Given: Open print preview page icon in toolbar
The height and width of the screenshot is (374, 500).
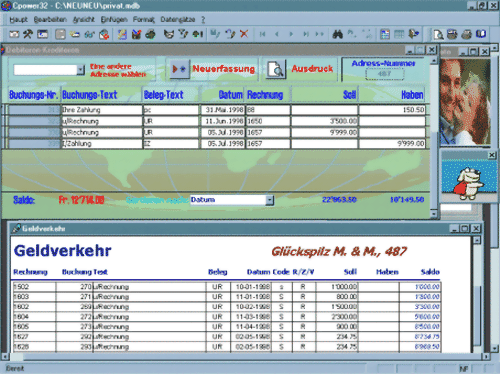Looking at the screenshot, I should click(438, 34).
